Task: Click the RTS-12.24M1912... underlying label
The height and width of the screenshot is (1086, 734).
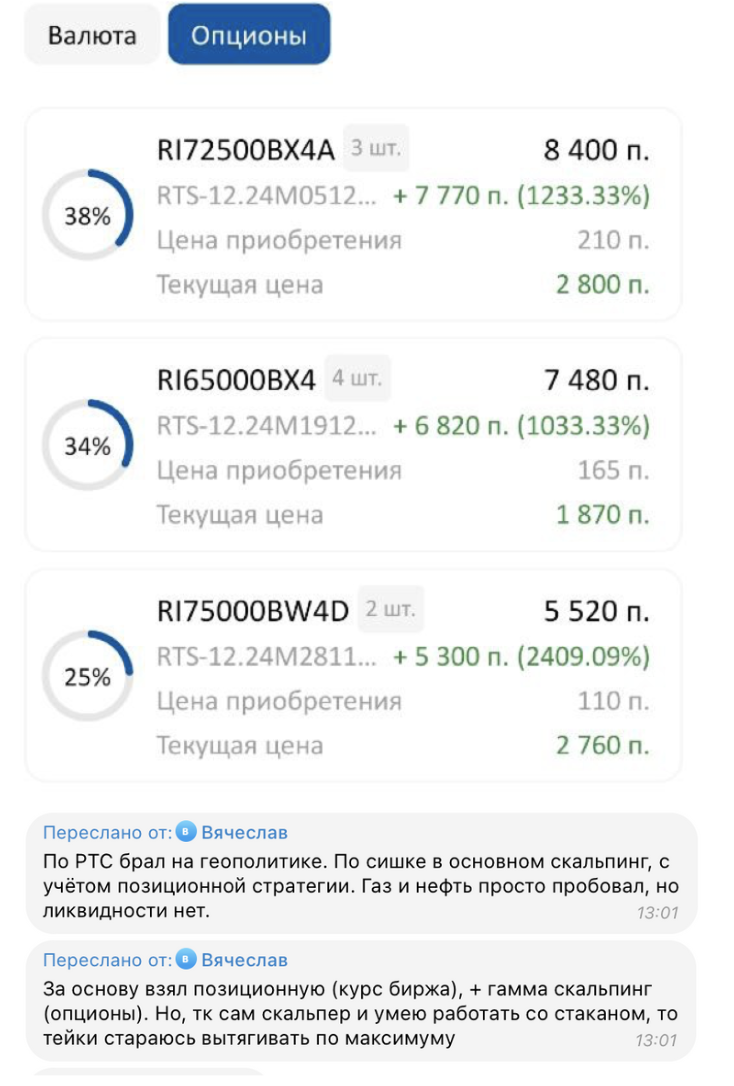Action: (x=267, y=426)
